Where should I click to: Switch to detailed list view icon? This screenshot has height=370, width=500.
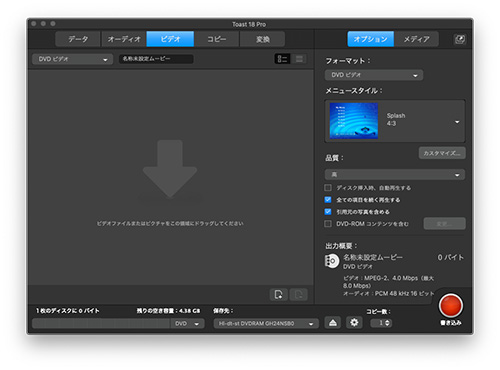pos(282,59)
